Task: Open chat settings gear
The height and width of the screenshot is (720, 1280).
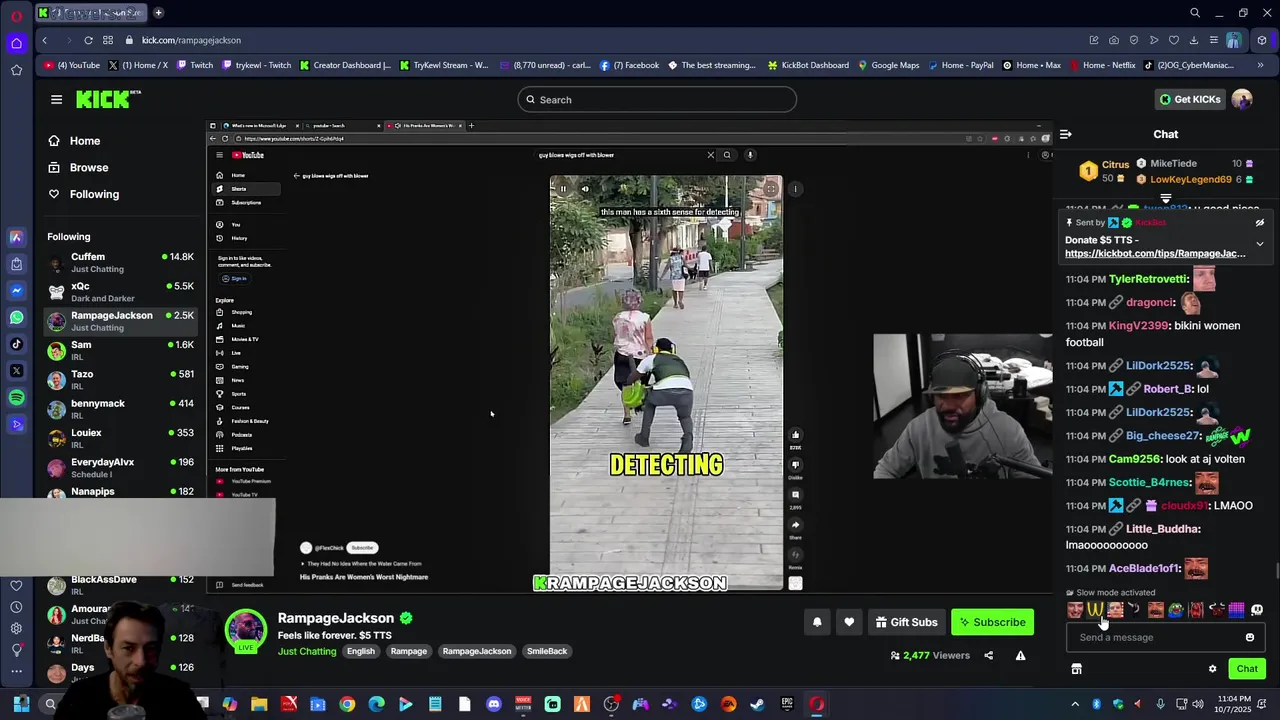Action: coord(1212,669)
